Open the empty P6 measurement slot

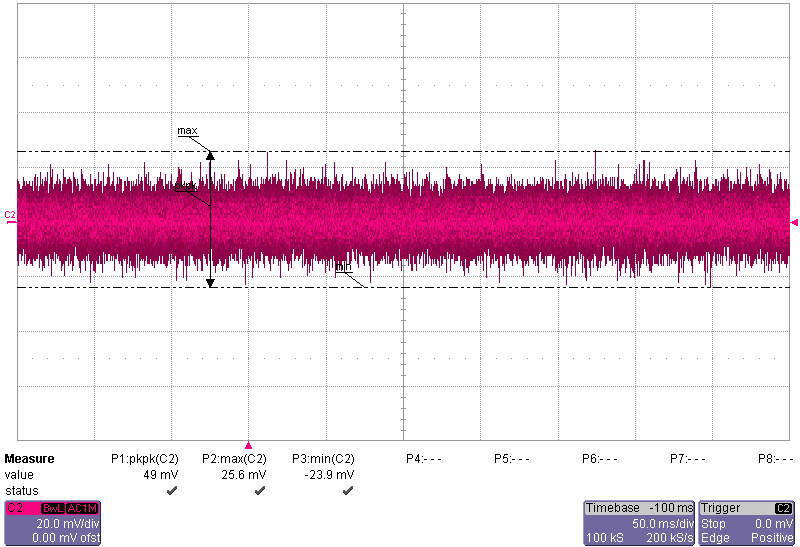[x=600, y=459]
